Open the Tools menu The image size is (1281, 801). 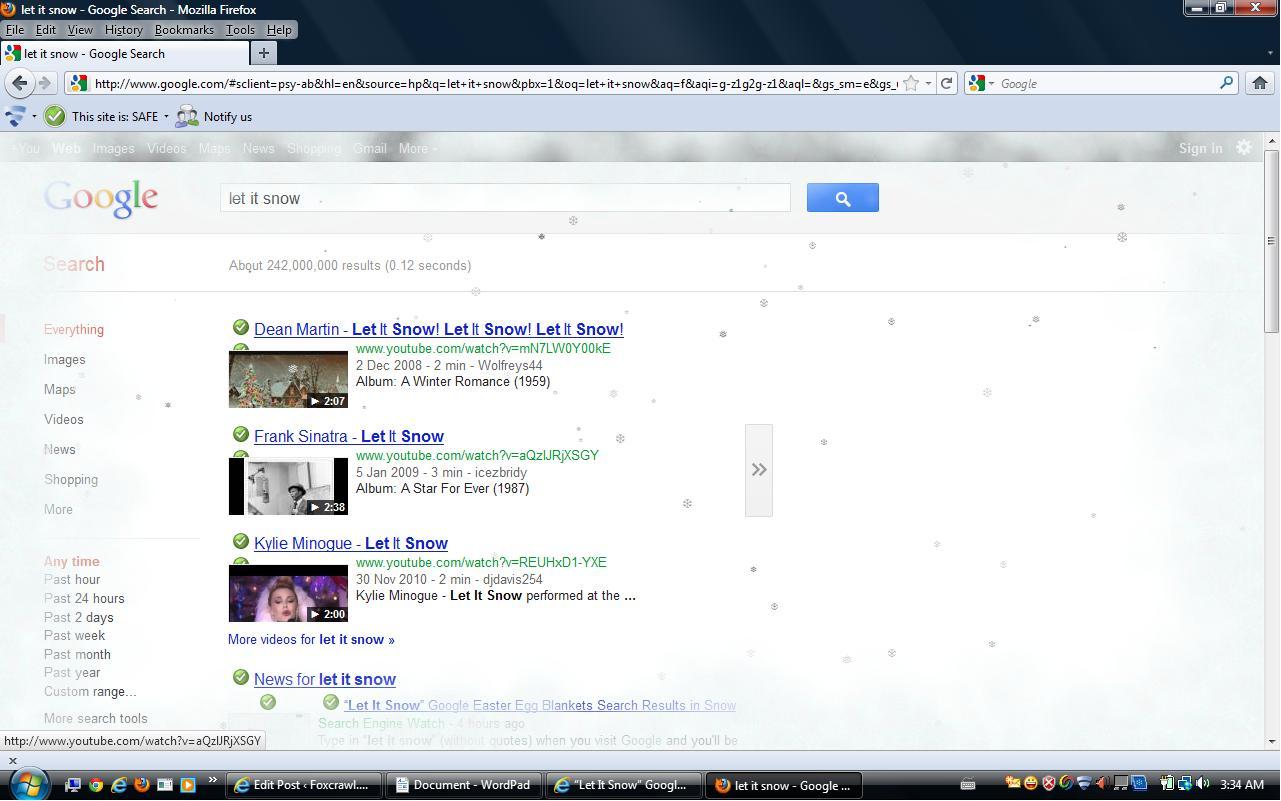coord(240,30)
